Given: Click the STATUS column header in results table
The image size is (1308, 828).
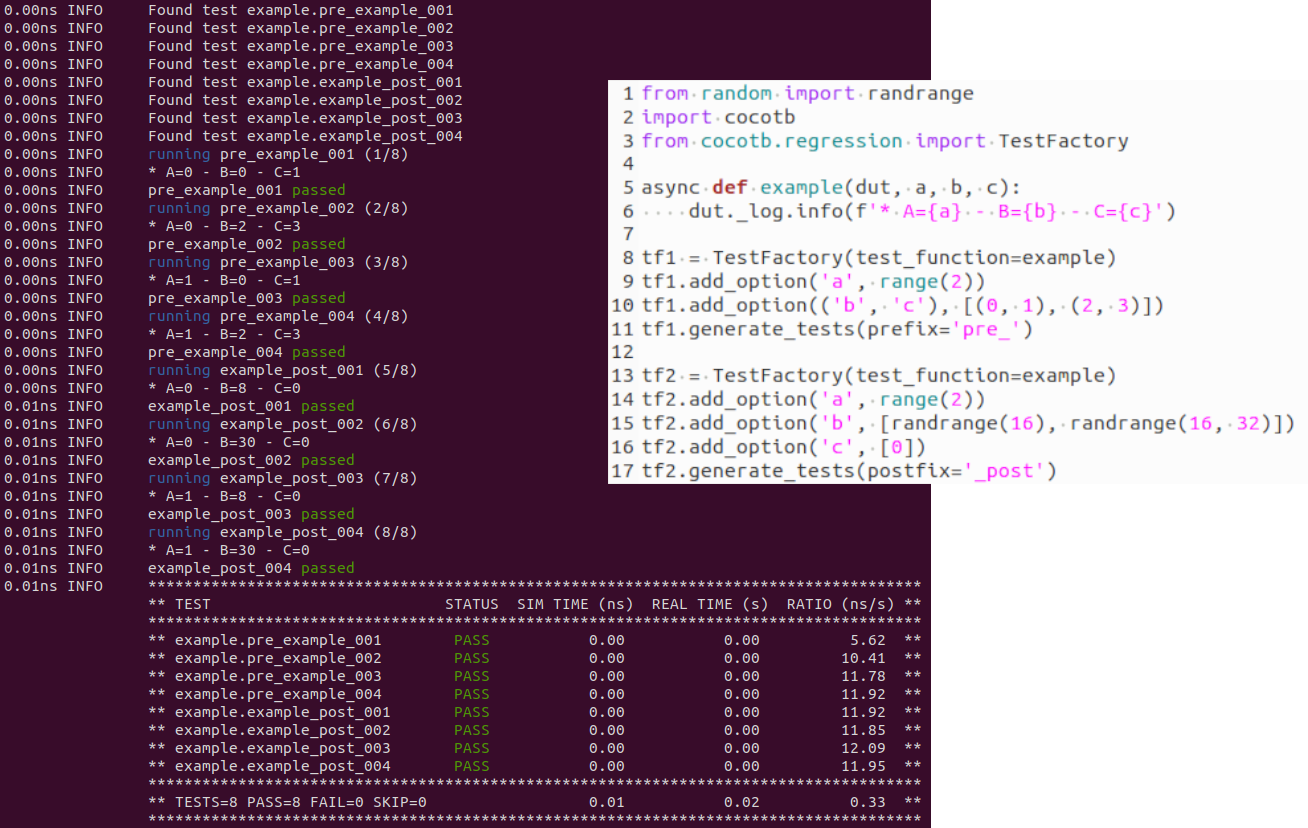Looking at the screenshot, I should tap(471, 604).
